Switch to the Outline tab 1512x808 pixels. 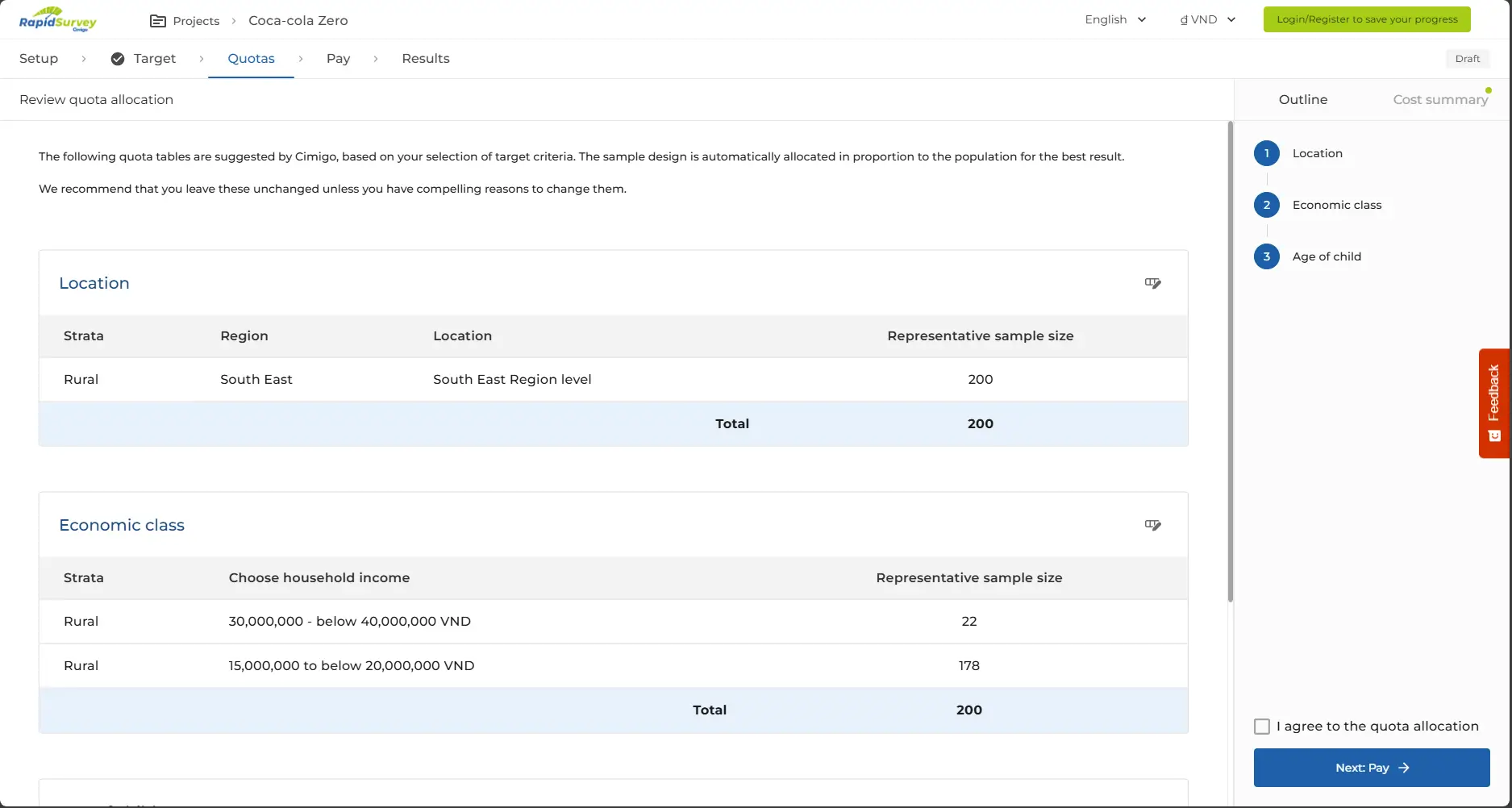1302,99
